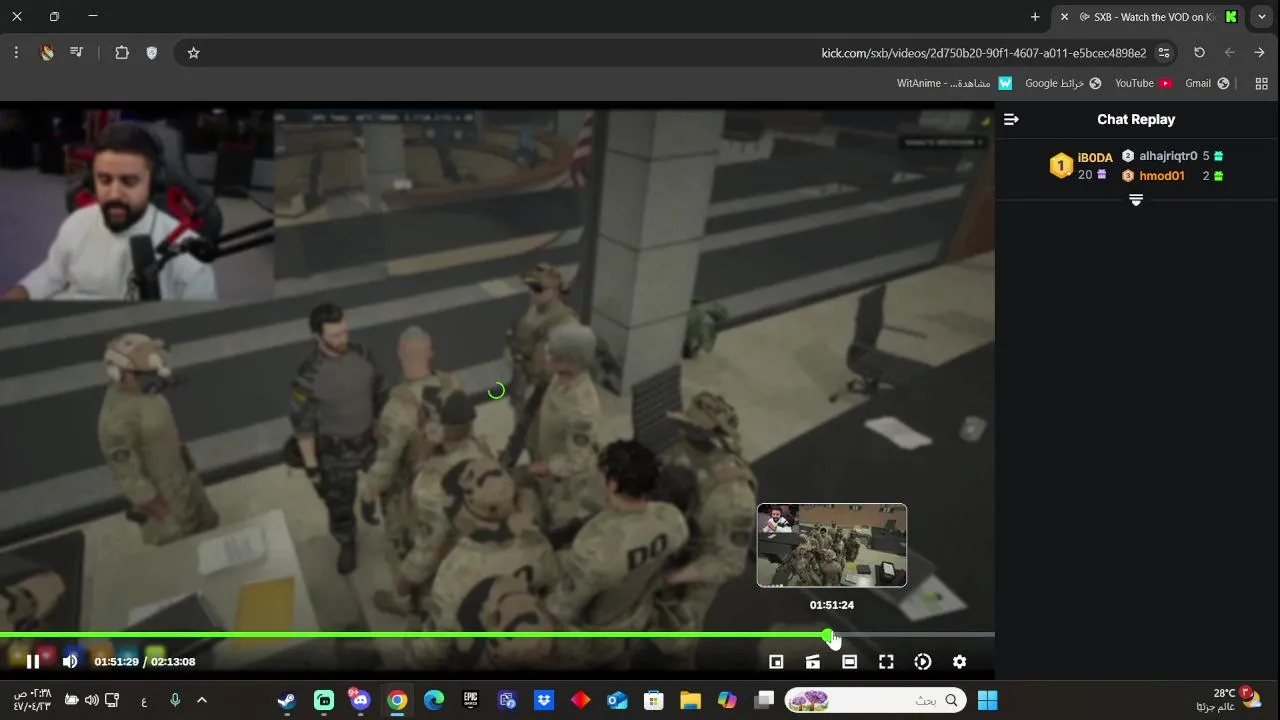Expand the gifters leaderboard arrow

click(x=1136, y=200)
